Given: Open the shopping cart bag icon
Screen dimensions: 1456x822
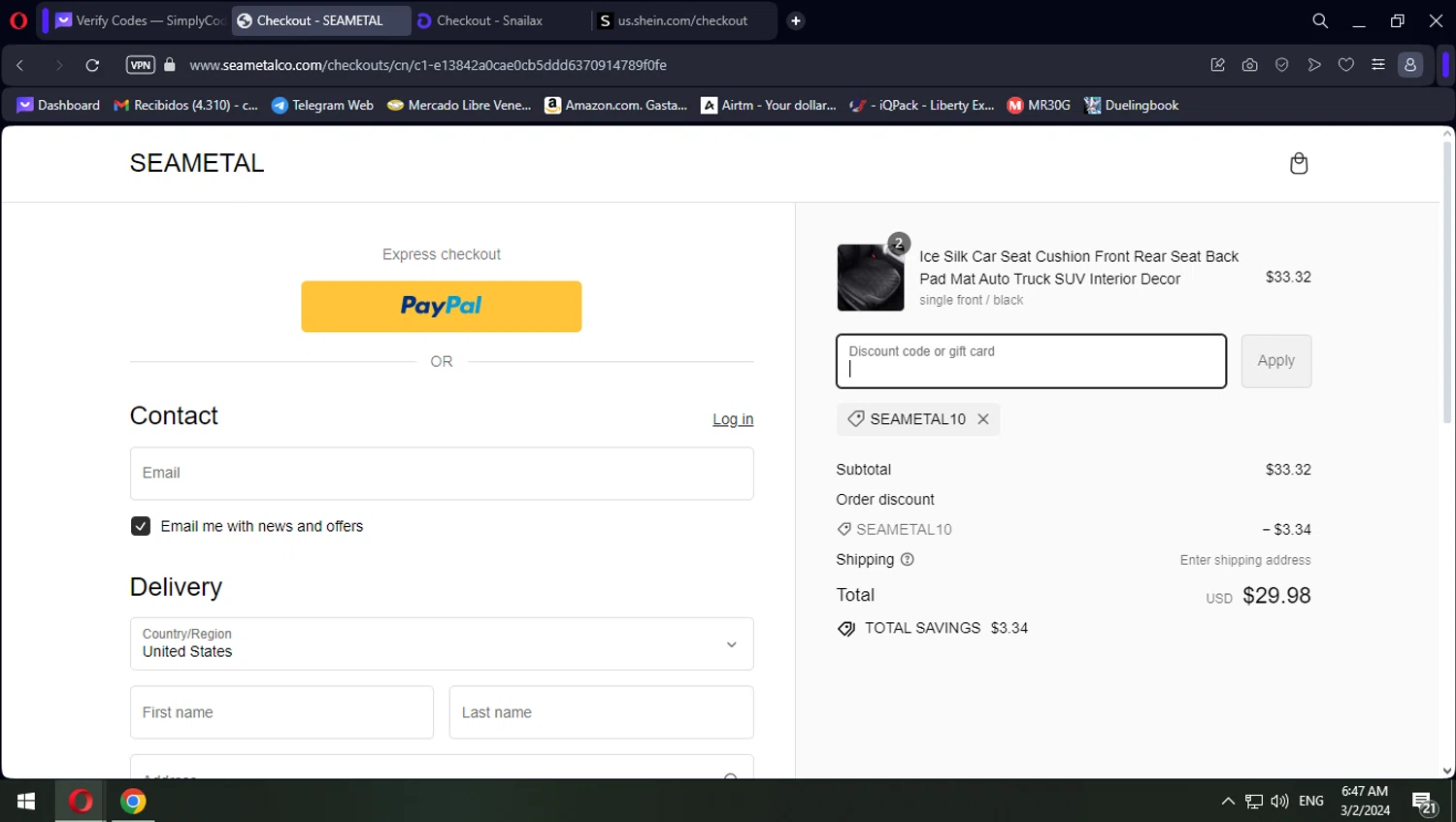Looking at the screenshot, I should click(1299, 163).
